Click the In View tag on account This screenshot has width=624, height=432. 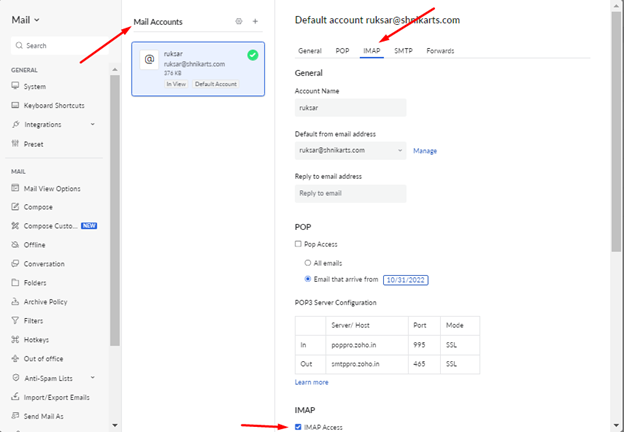click(x=176, y=84)
